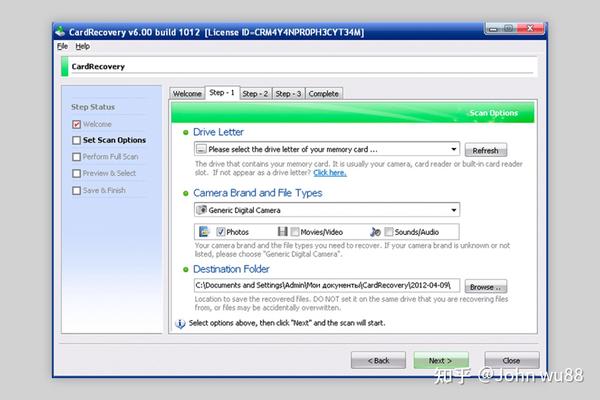600x400 pixels.
Task: Click the info icon beside the Select options hint
Action: point(180,323)
